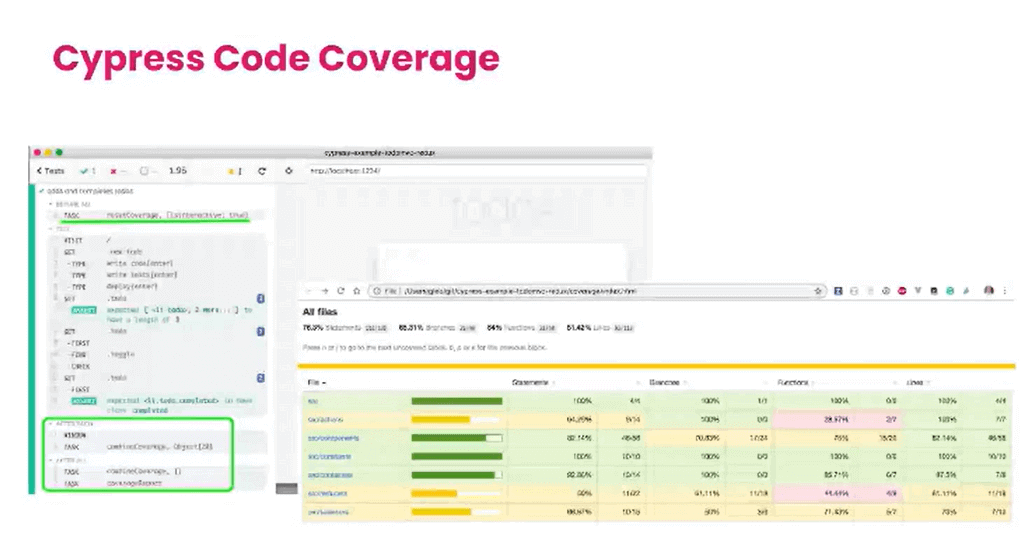Select the 'deploy{enter}' TYPE command
Viewport: 1030px width, 547px height.
pyautogui.click(x=160, y=287)
